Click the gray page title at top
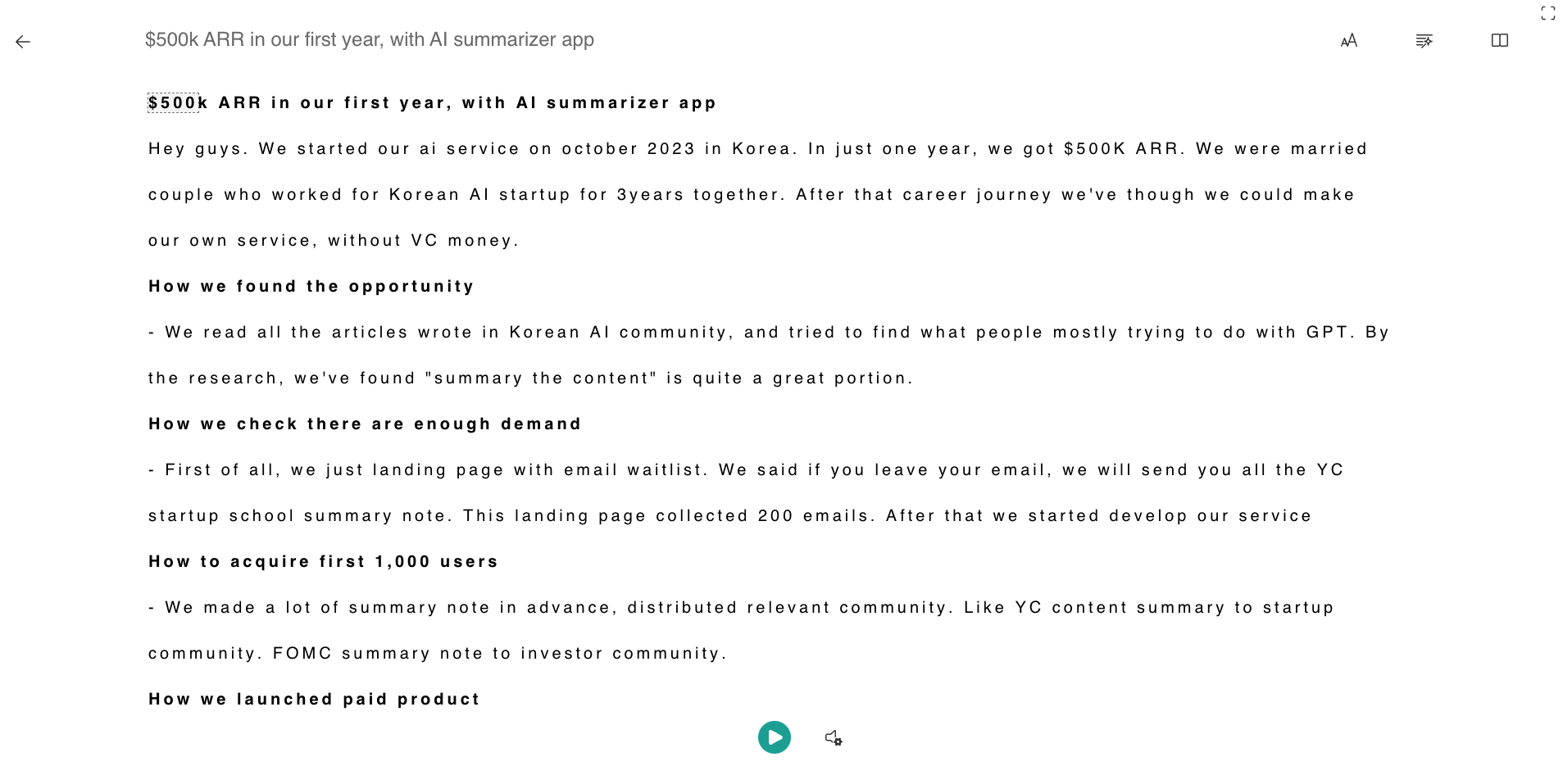Image resolution: width=1563 pixels, height=784 pixels. point(369,40)
